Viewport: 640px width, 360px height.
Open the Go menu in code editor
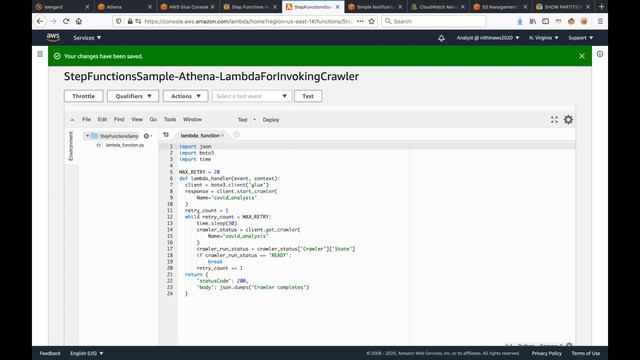(153, 119)
